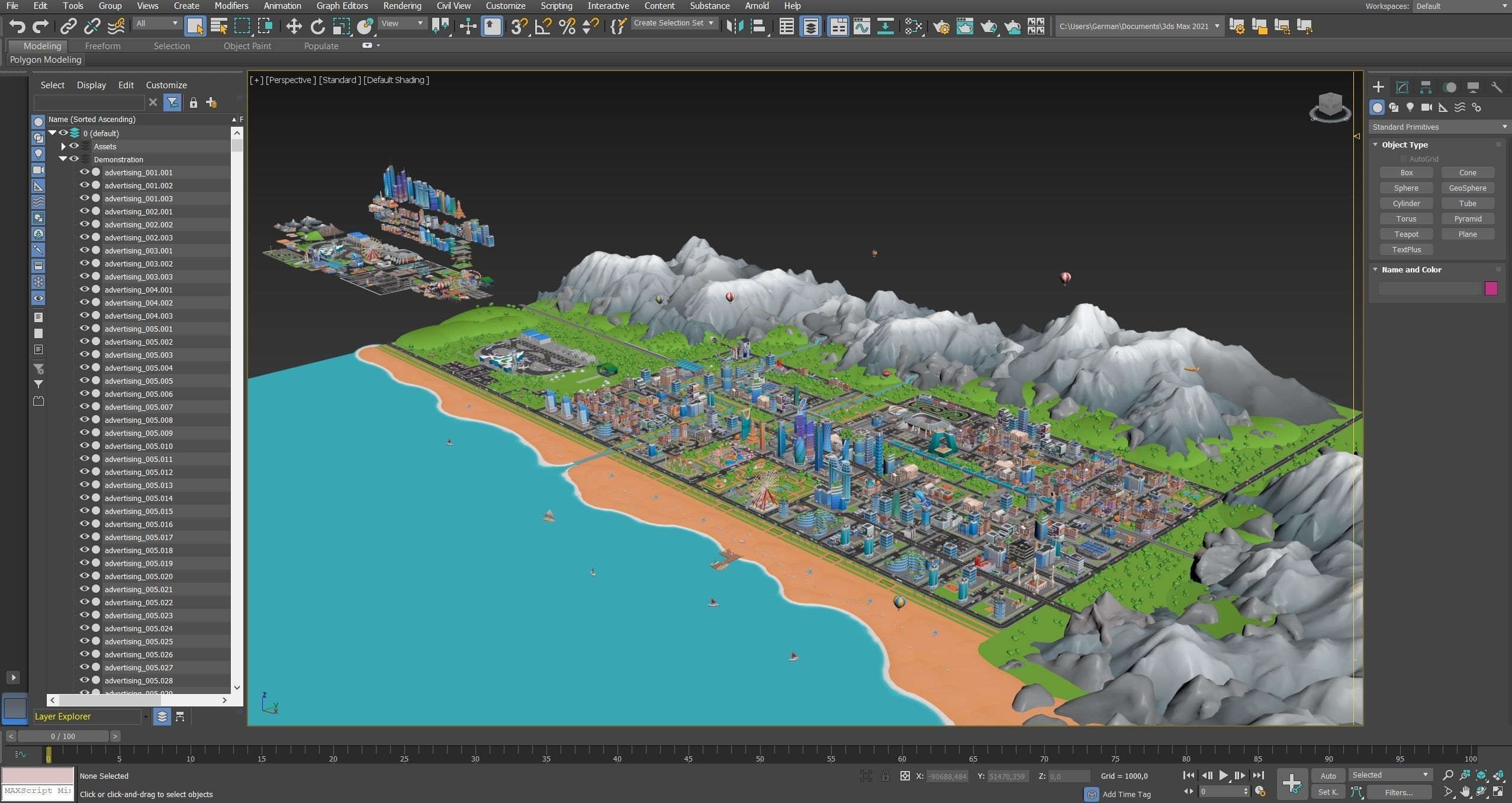Activate the Select Object tool
This screenshot has width=1512, height=803.
pyautogui.click(x=195, y=26)
